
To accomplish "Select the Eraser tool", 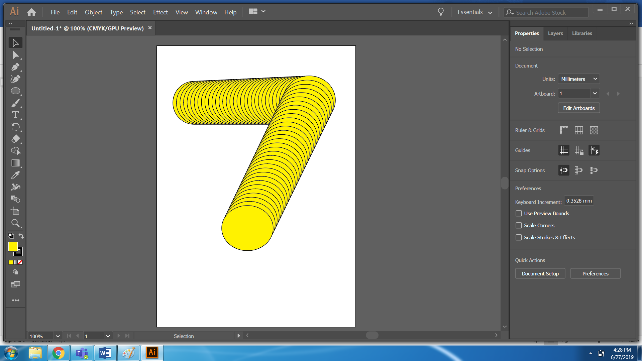I will tap(16, 139).
